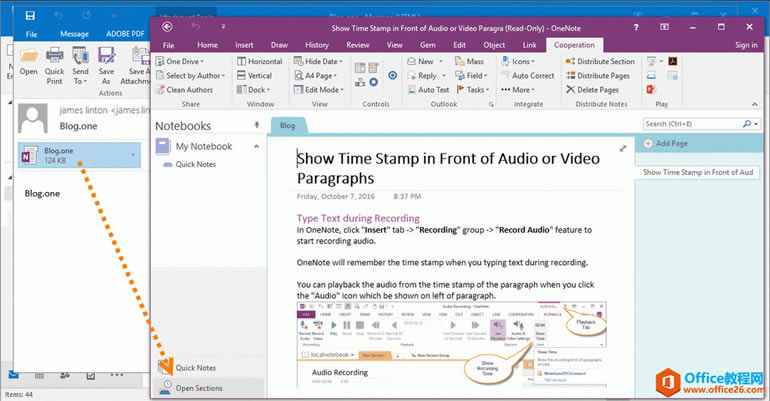The height and width of the screenshot is (401, 770).
Task: Open the Draw ribbon tab
Action: coord(279,45)
